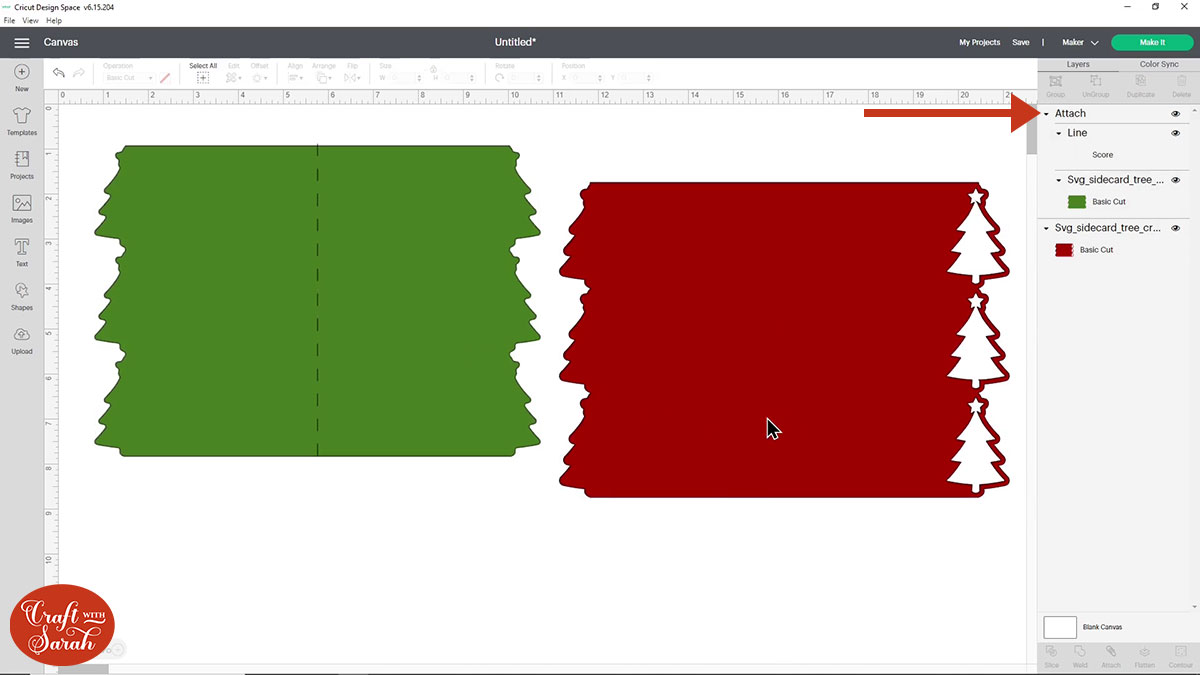Use the Weld tool

(x=1080, y=656)
